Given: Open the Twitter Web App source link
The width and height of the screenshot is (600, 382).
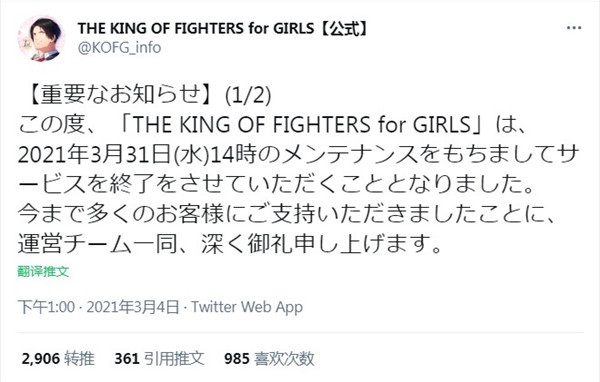Looking at the screenshot, I should [x=247, y=307].
